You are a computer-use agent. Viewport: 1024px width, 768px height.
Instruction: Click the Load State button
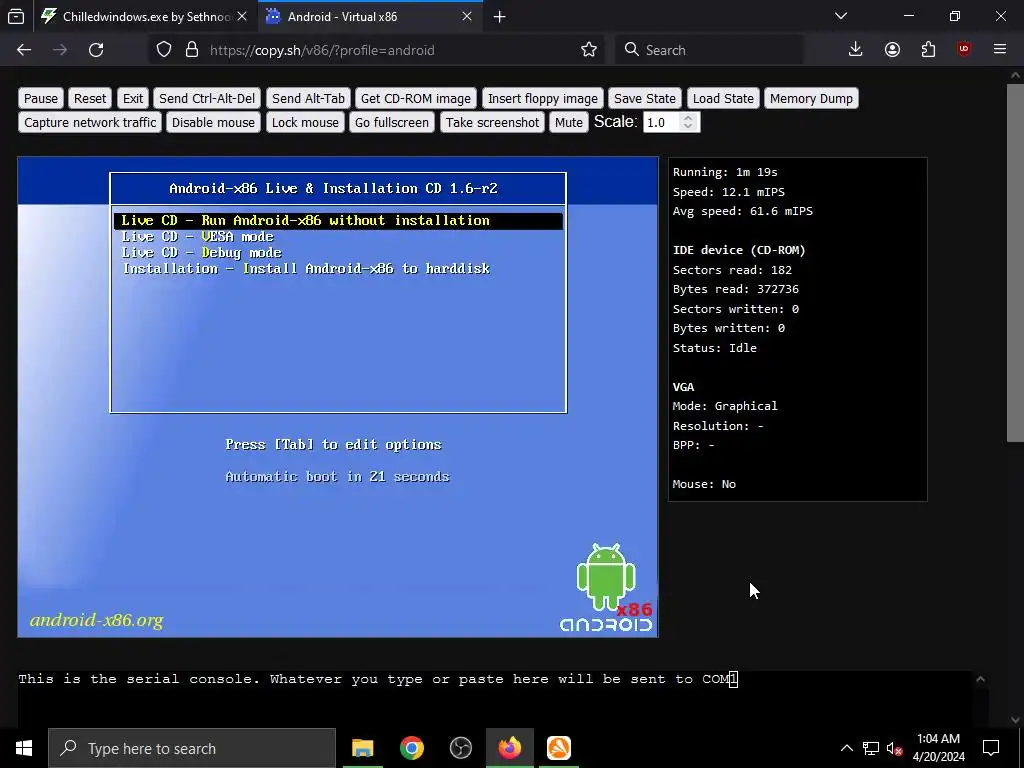click(x=723, y=99)
